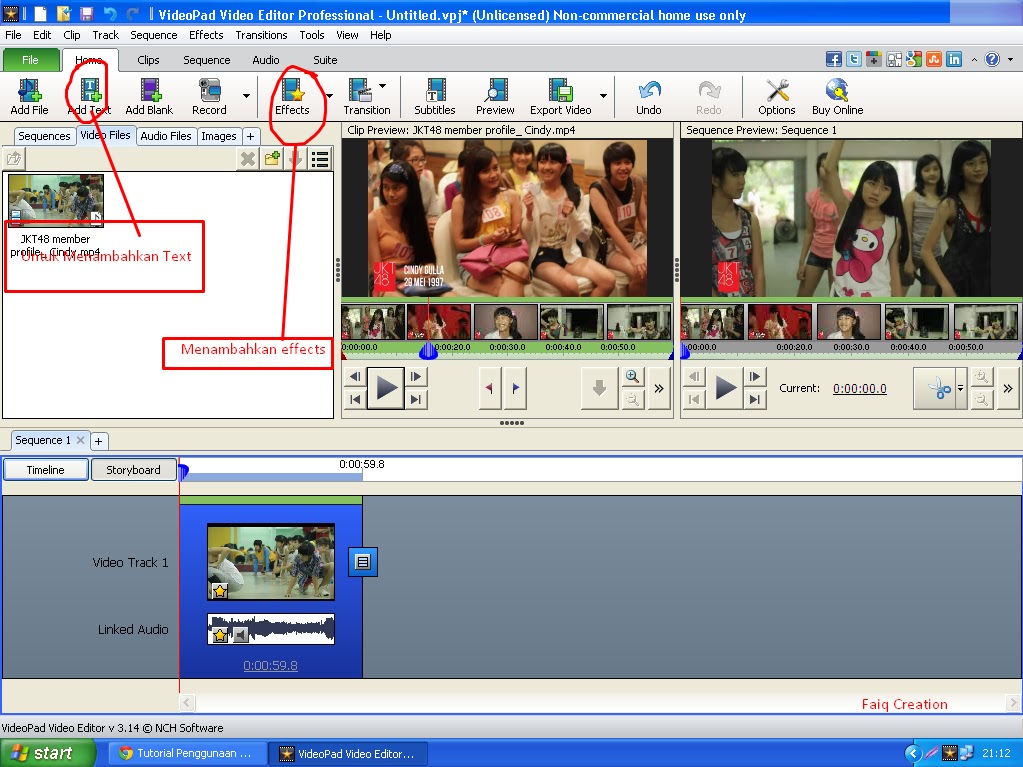Expand the Export Video dropdown arrow
The height and width of the screenshot is (767, 1023).
coord(603,96)
